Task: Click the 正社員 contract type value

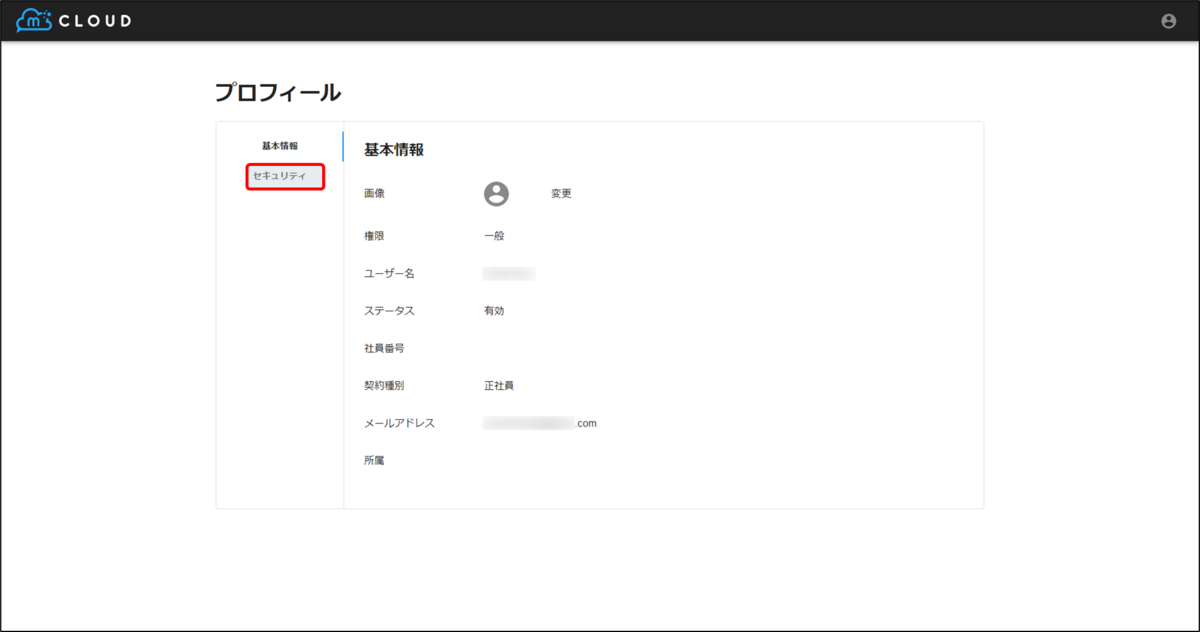Action: pos(499,385)
